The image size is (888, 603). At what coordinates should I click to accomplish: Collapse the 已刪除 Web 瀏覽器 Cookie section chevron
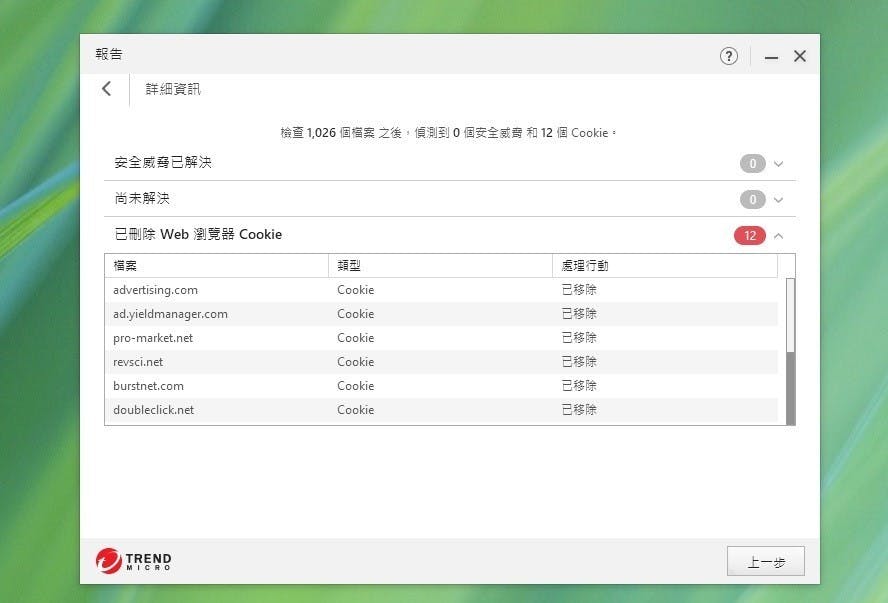coord(778,236)
